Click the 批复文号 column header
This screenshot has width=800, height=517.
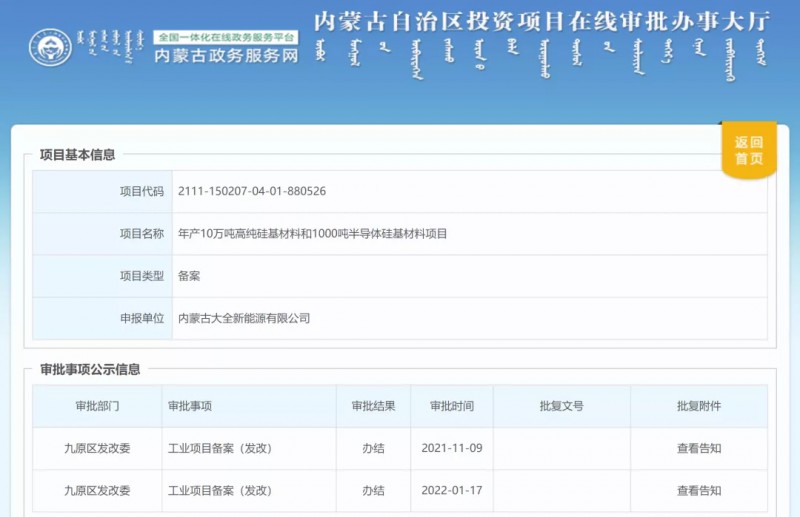point(561,406)
